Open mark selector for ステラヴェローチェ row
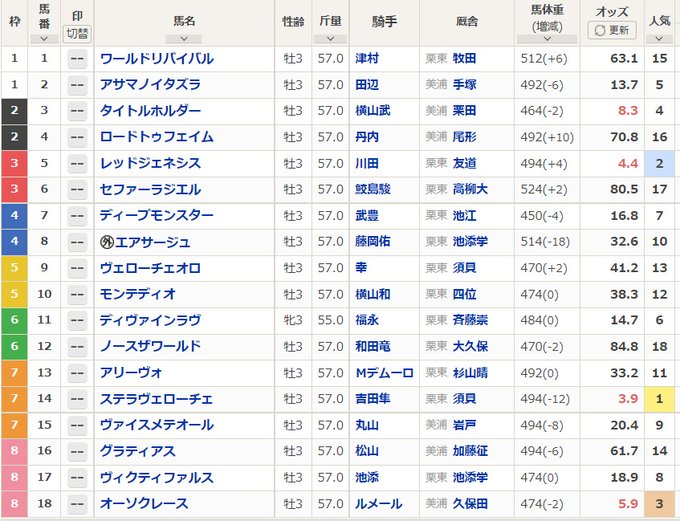The width and height of the screenshot is (680, 521). pos(77,399)
